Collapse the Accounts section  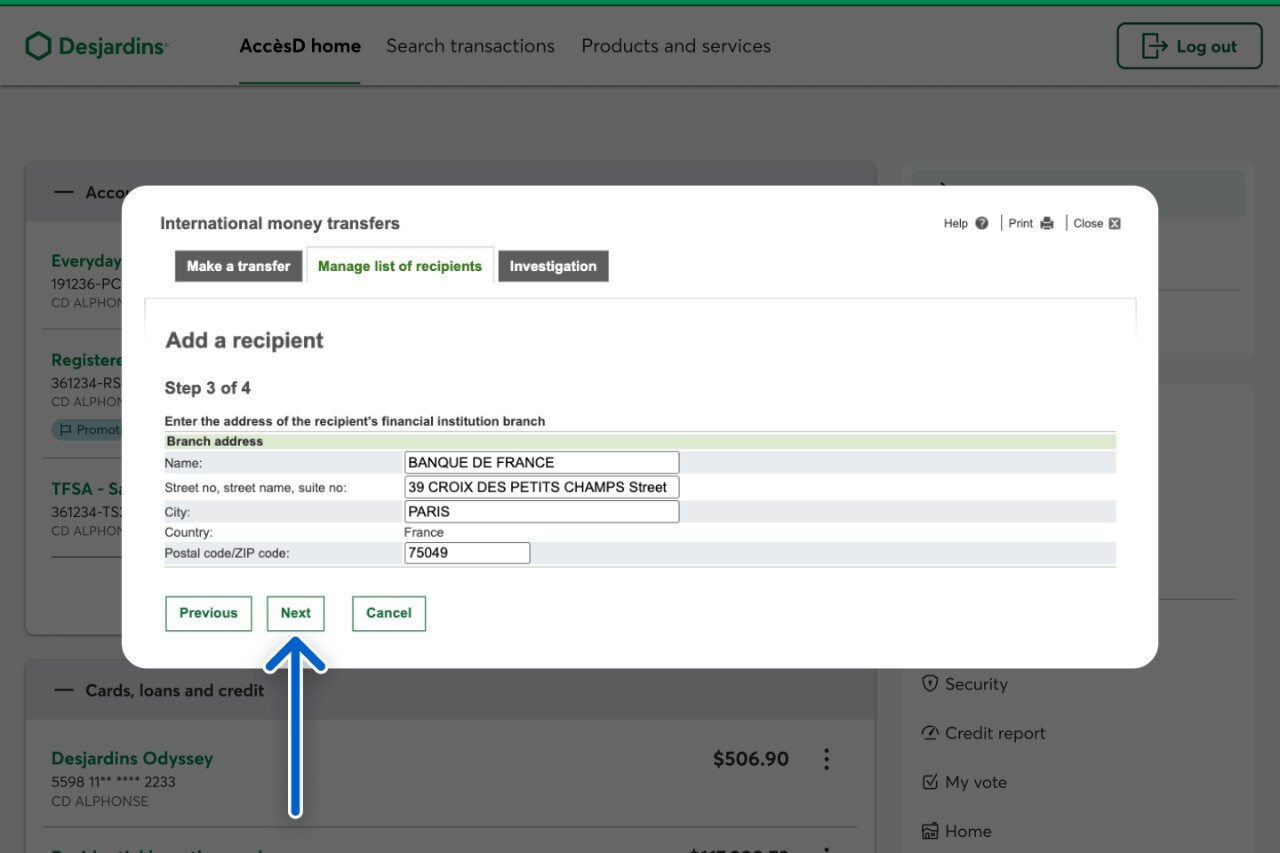64,192
